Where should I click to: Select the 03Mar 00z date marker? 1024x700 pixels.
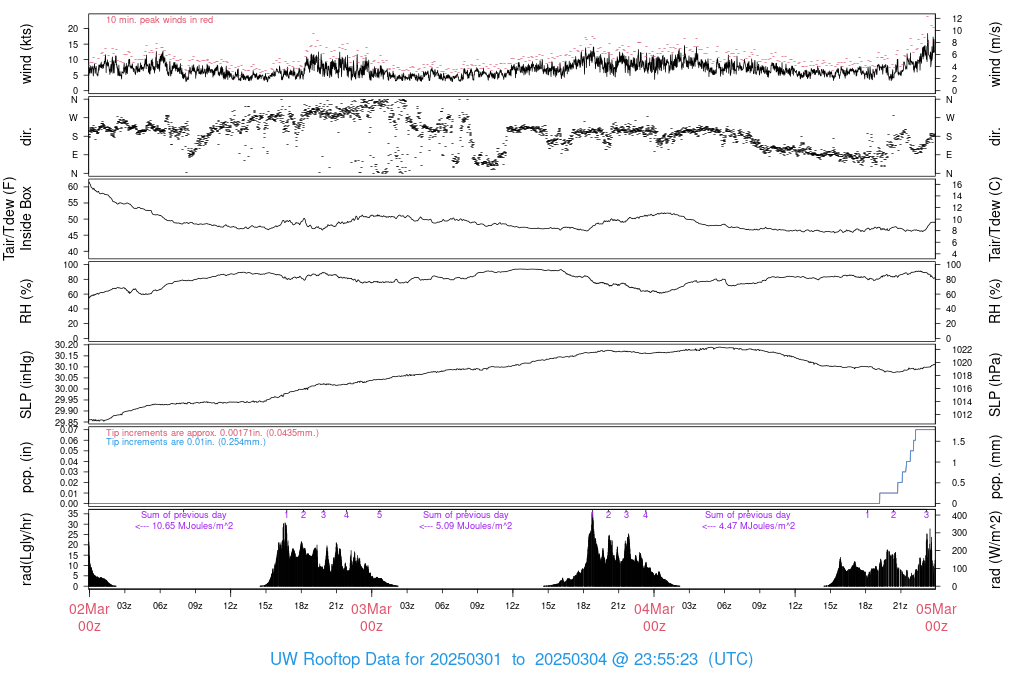point(371,616)
